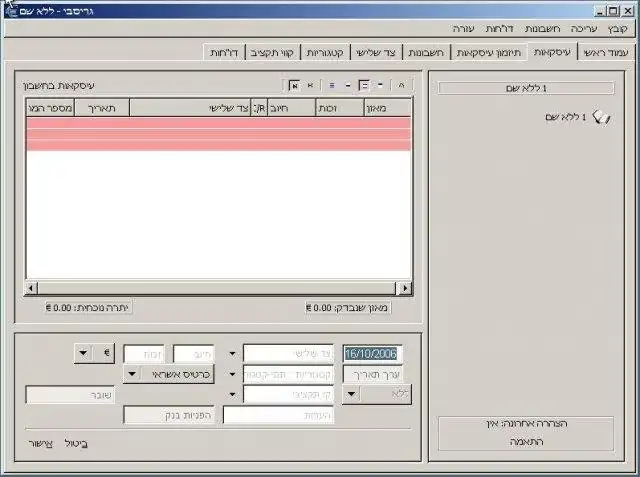Switch to the עיסקאות tab
Screen dimensions: 640x477
point(552,52)
